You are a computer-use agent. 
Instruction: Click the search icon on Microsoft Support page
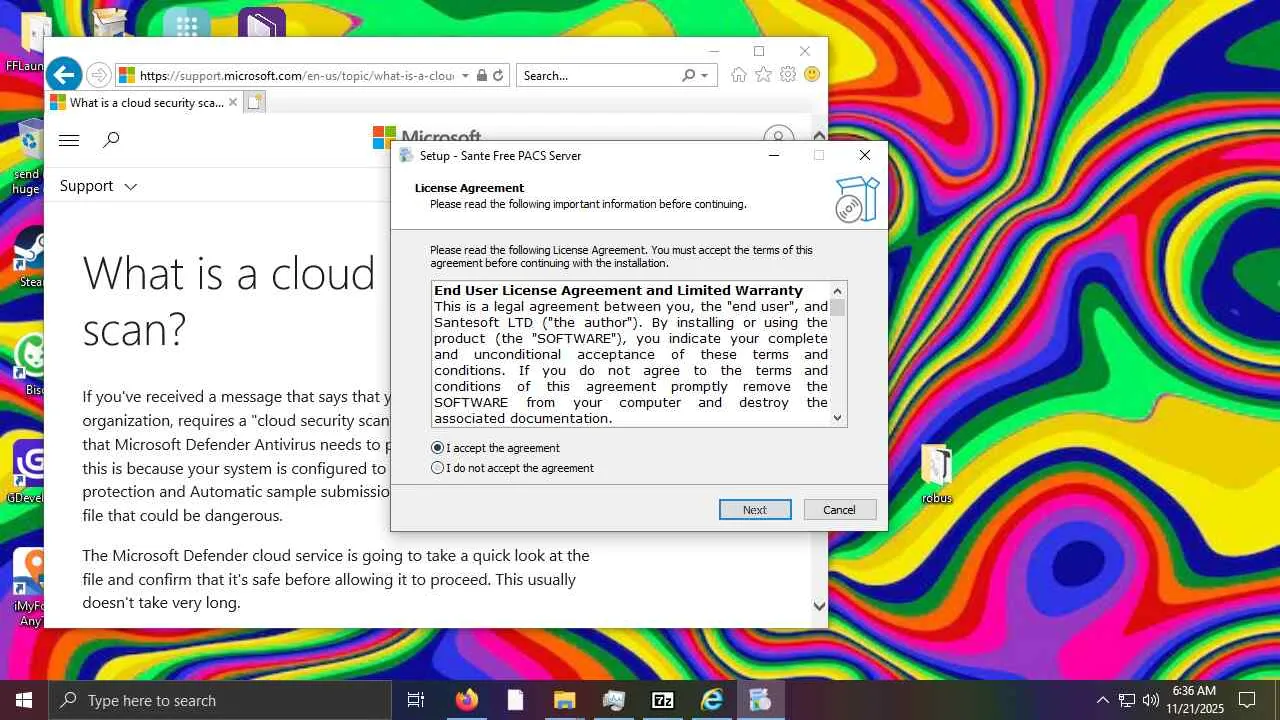tap(111, 140)
